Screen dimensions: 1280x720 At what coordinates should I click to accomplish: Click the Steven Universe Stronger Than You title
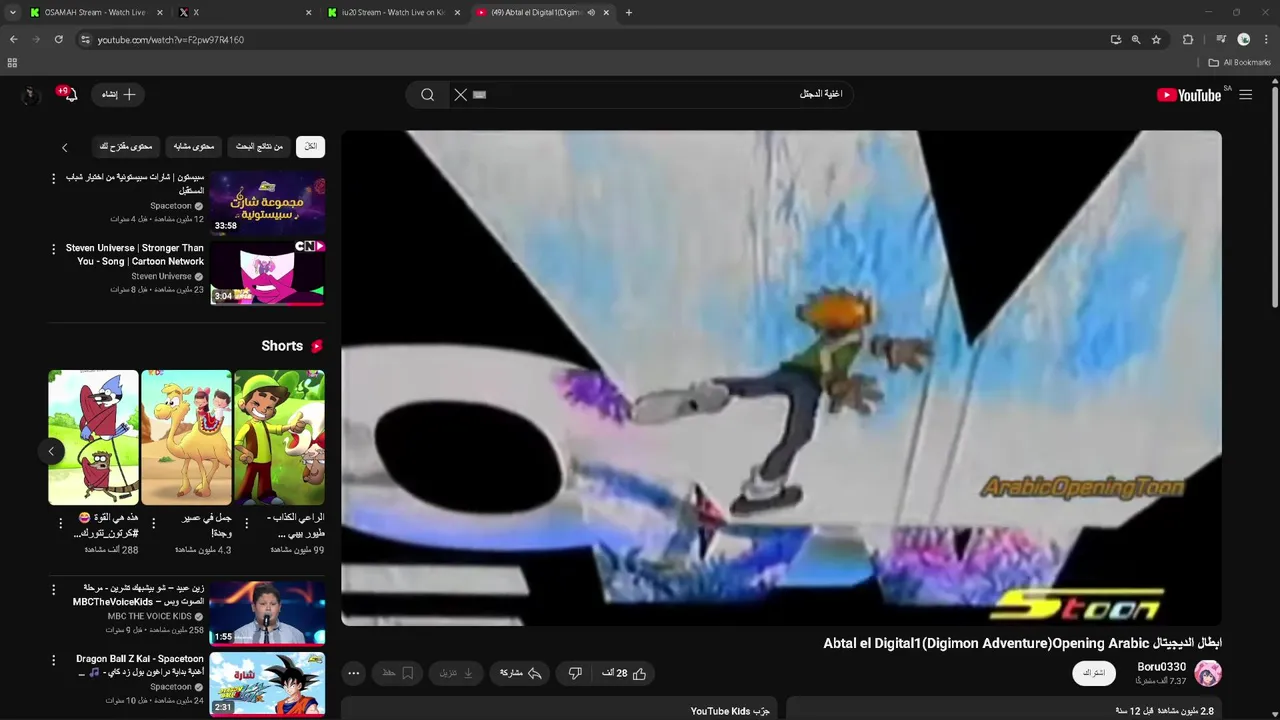point(135,255)
